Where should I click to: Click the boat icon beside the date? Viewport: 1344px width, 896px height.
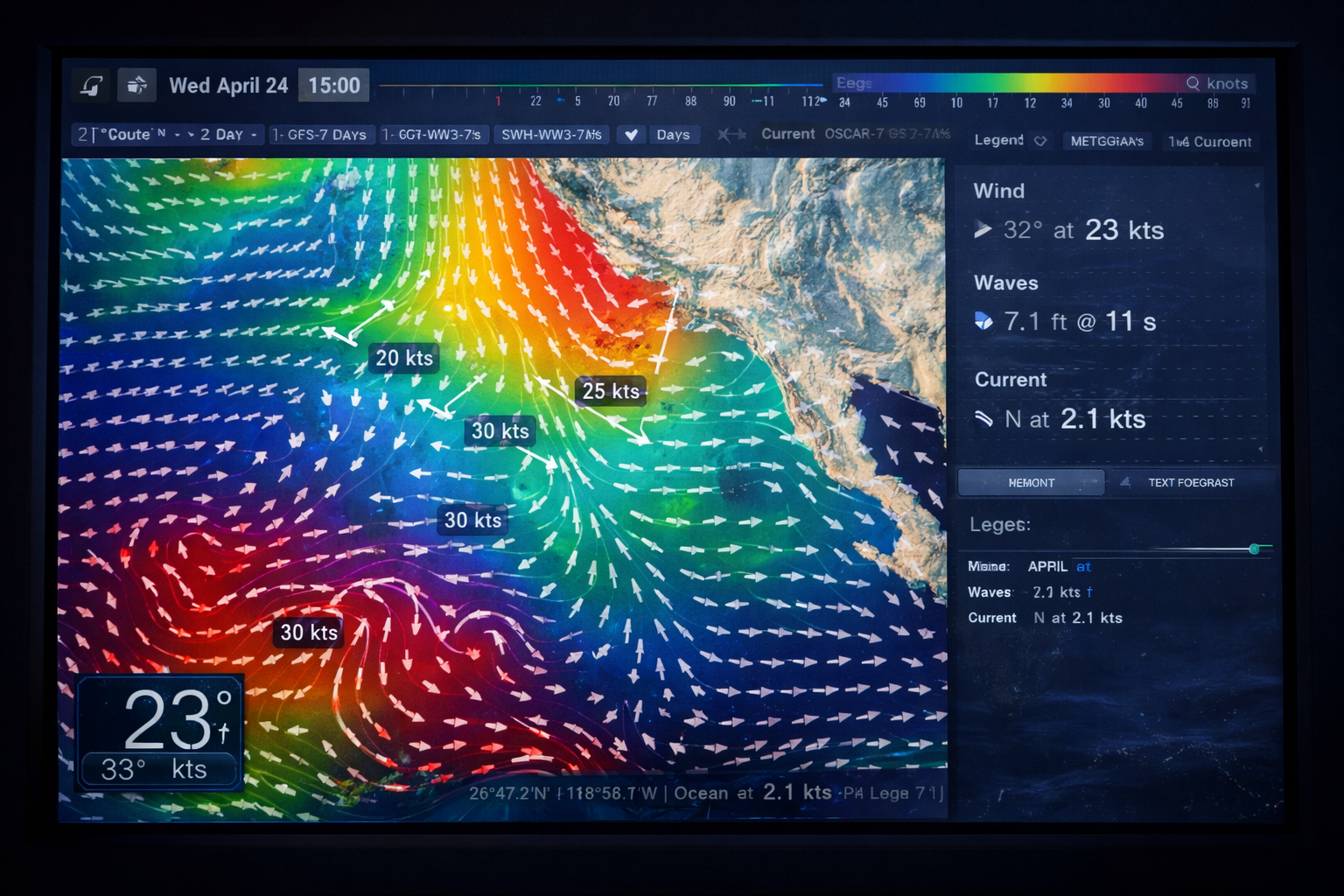[136, 86]
